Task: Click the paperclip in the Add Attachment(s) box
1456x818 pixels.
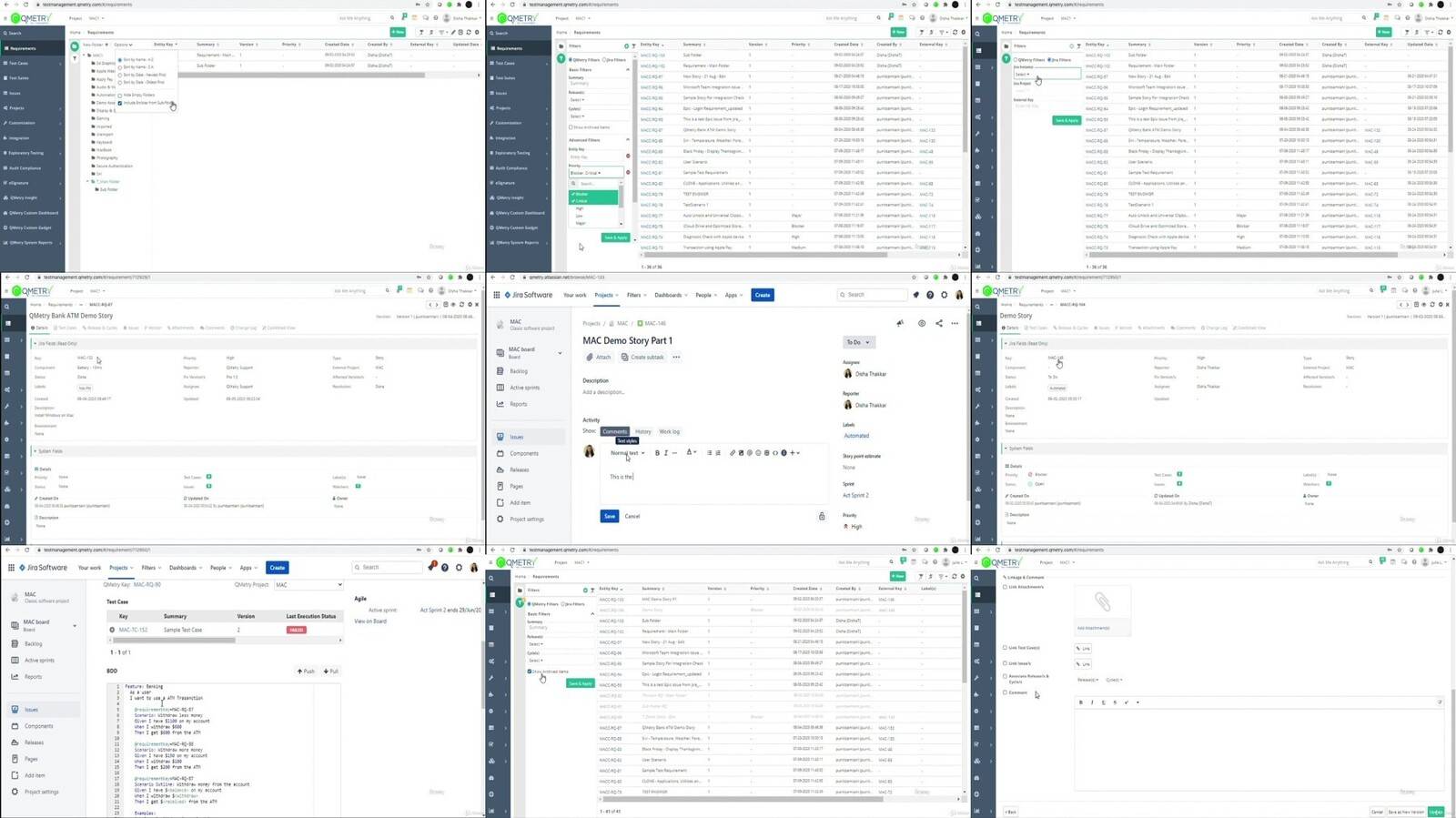Action: 1102,602
